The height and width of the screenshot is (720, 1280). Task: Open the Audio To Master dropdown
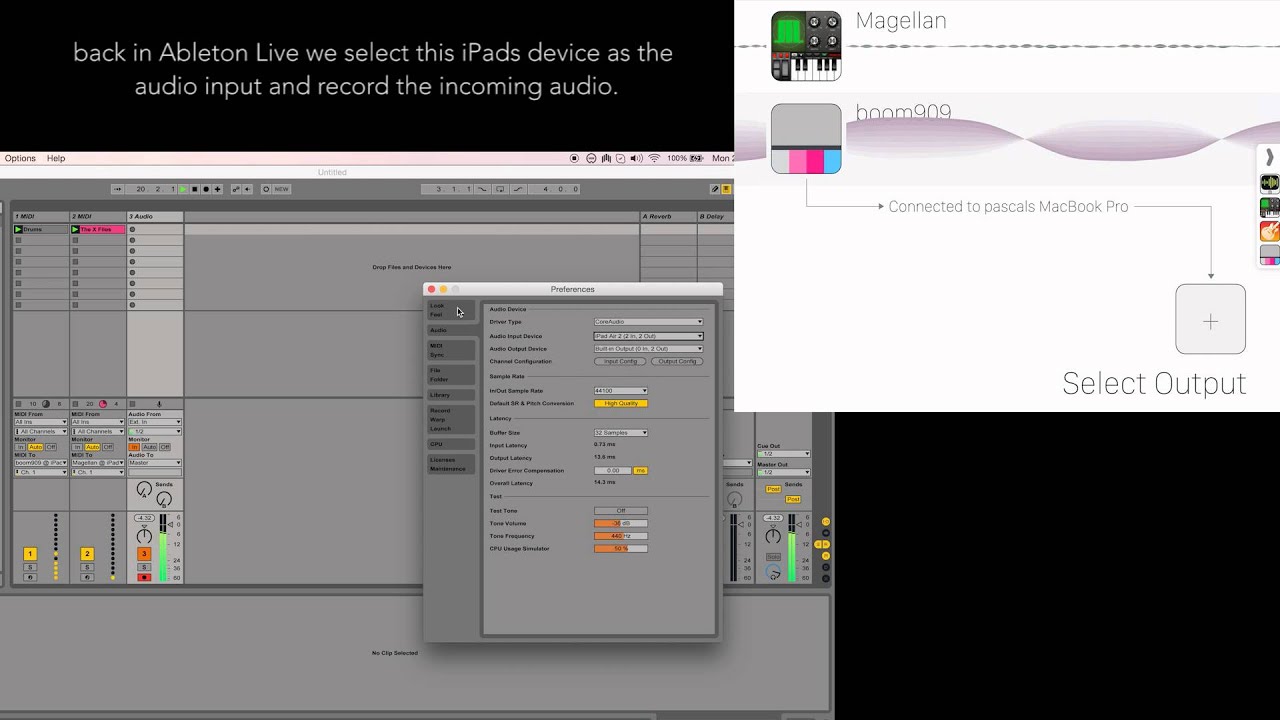pyautogui.click(x=155, y=463)
